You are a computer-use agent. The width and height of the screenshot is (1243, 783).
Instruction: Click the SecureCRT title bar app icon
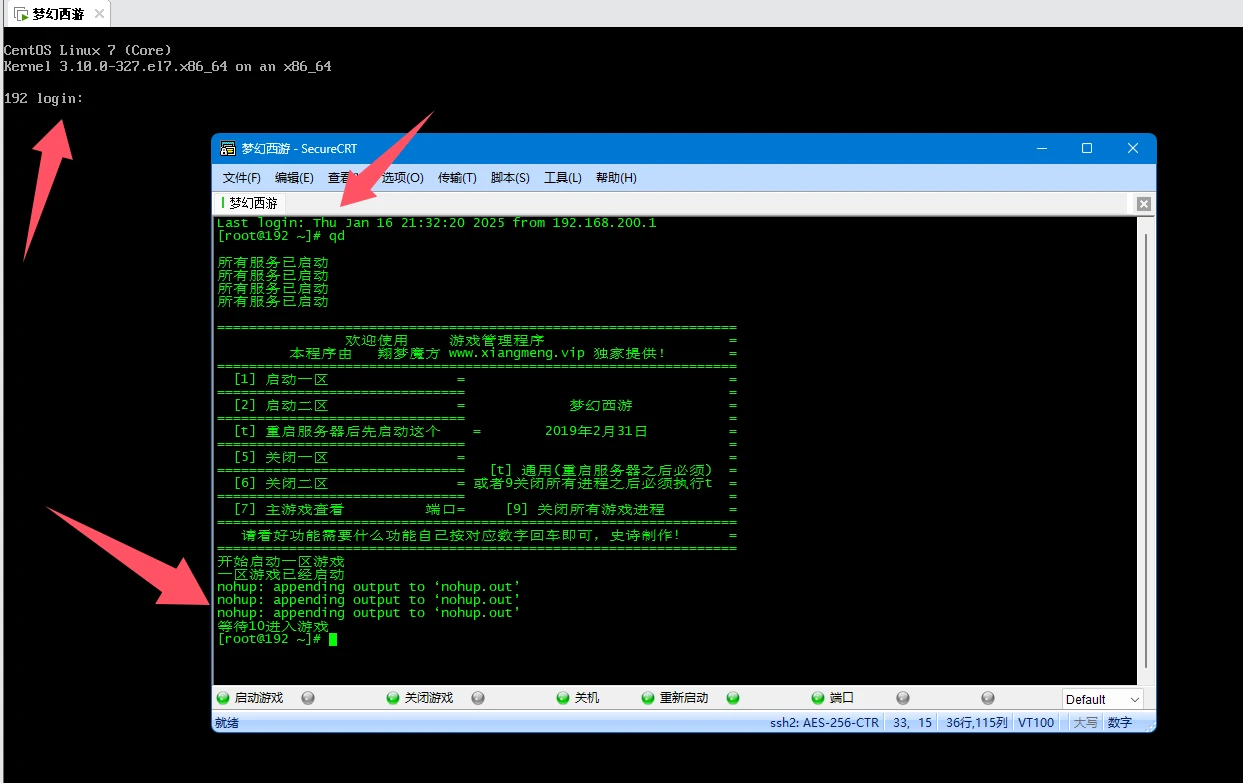[228, 148]
